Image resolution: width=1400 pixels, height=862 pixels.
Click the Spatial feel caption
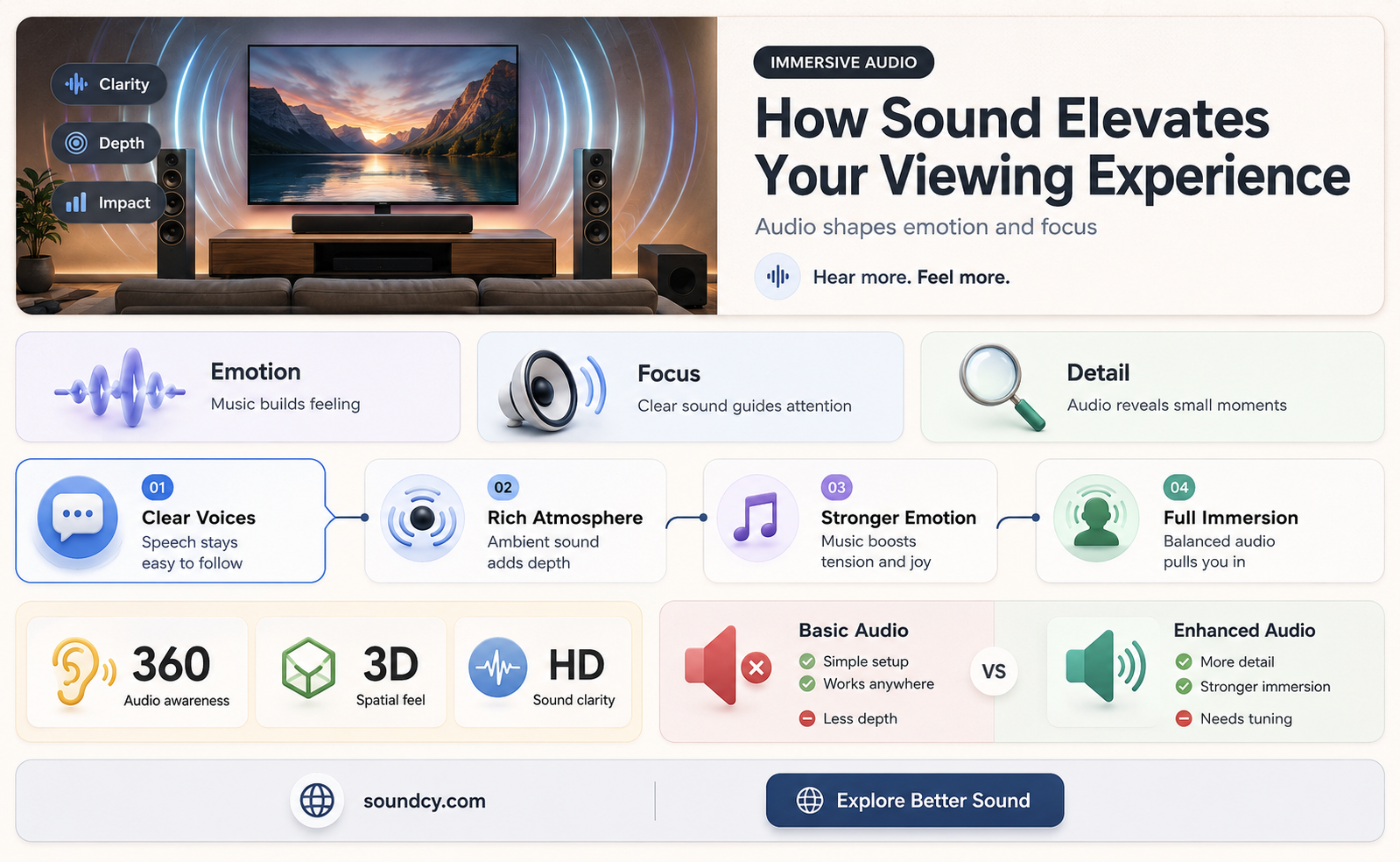(390, 700)
